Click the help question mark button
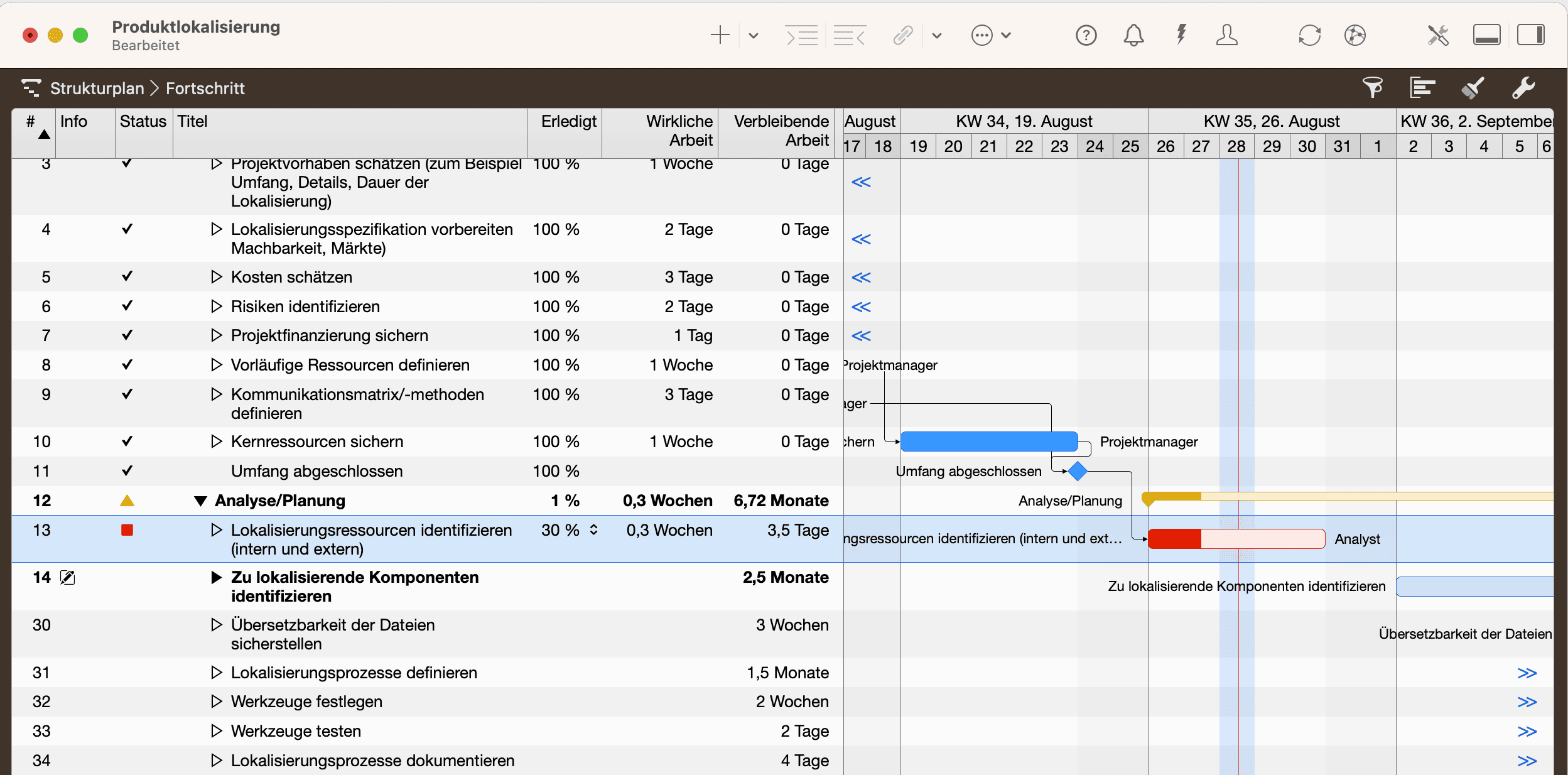This screenshot has height=775, width=1568. tap(1086, 35)
